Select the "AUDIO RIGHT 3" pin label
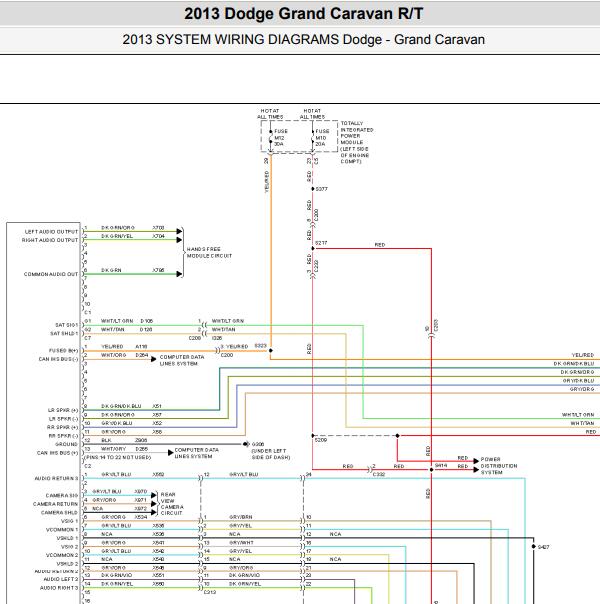Screen dimensions: 600x604 59,588
